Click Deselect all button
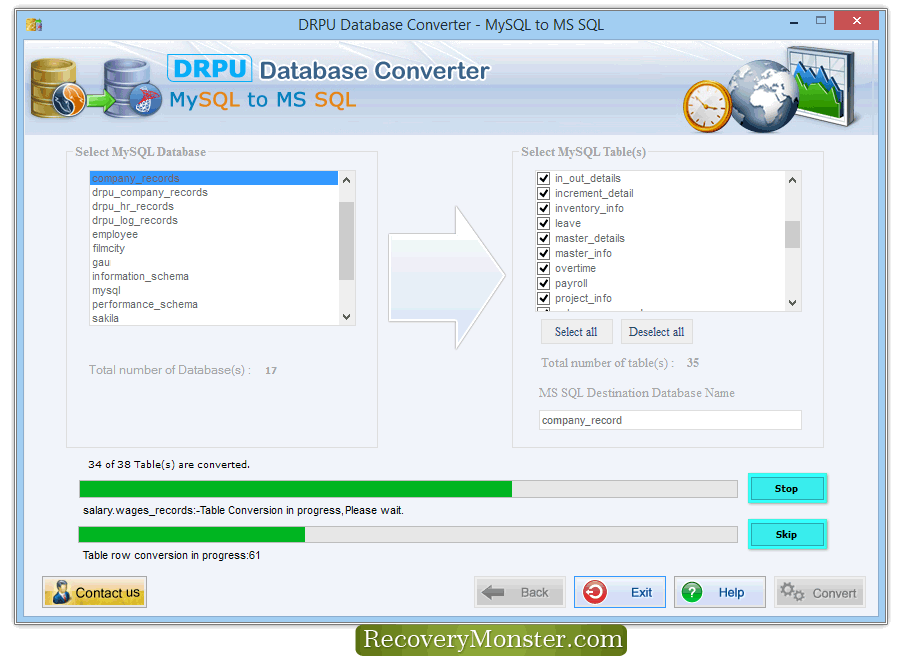 pos(657,332)
